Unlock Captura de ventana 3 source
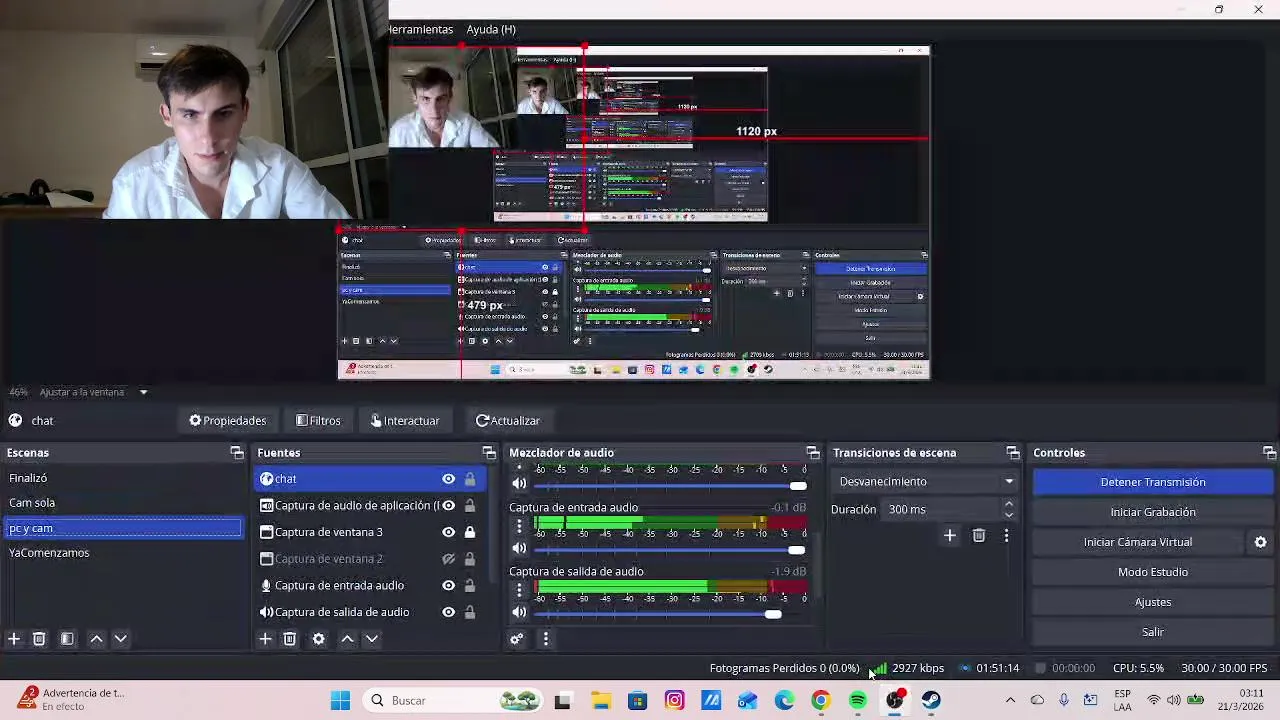The image size is (1280, 720). point(470,532)
